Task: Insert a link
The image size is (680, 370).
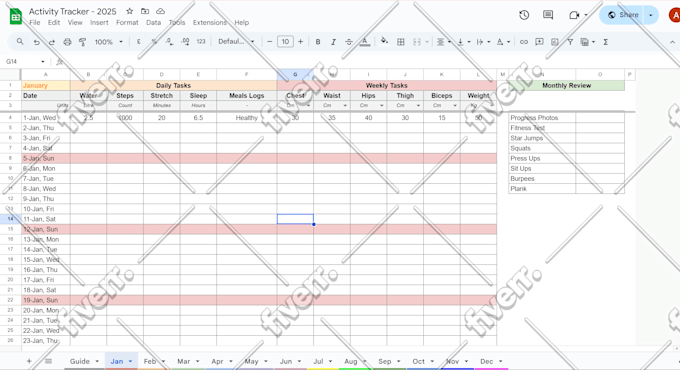Action: click(x=524, y=42)
